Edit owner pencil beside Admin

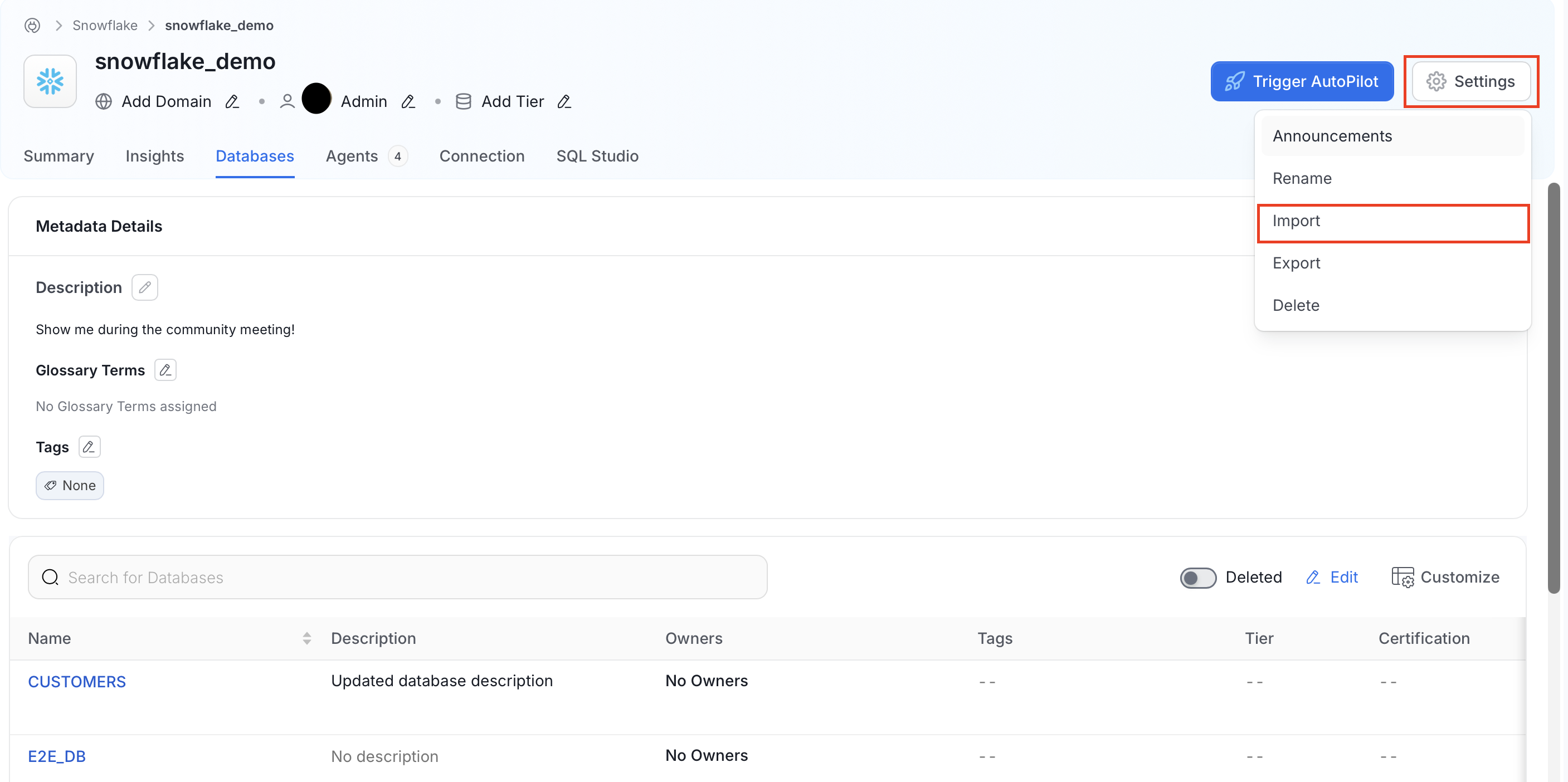pyautogui.click(x=408, y=101)
